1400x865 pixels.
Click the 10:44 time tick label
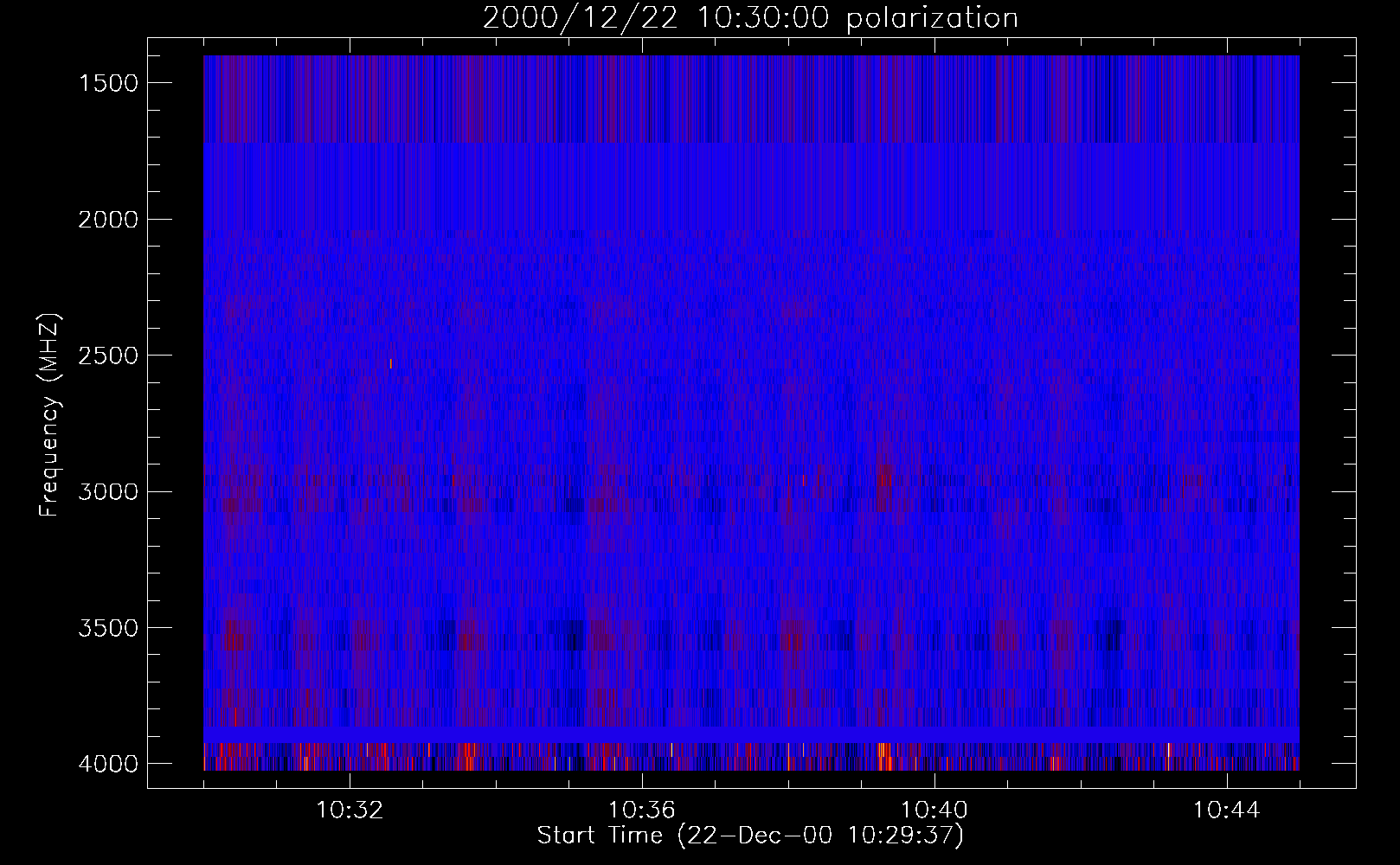[1227, 811]
